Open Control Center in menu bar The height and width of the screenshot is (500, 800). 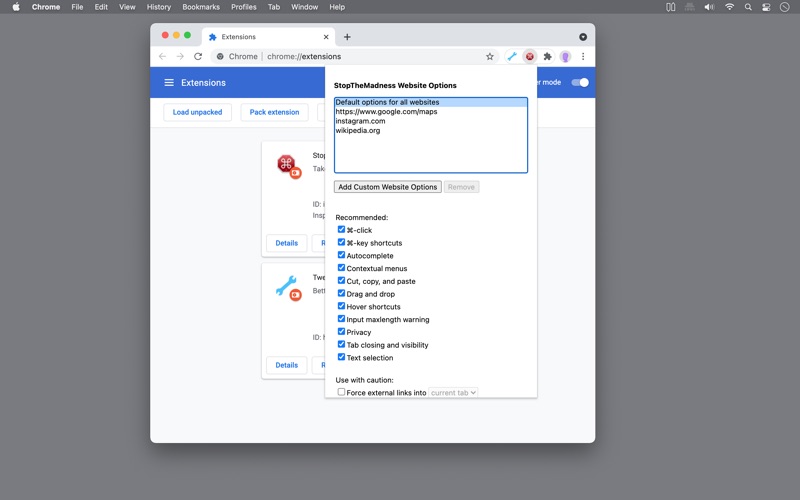pos(766,7)
